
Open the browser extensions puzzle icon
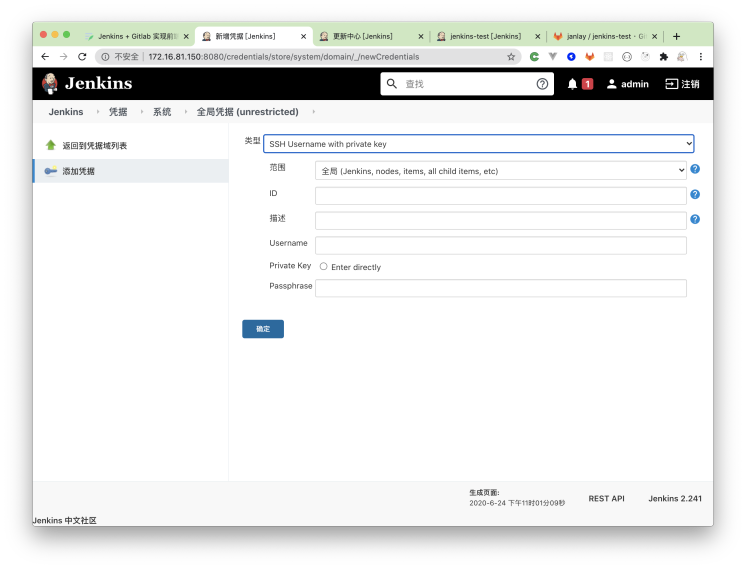664,57
